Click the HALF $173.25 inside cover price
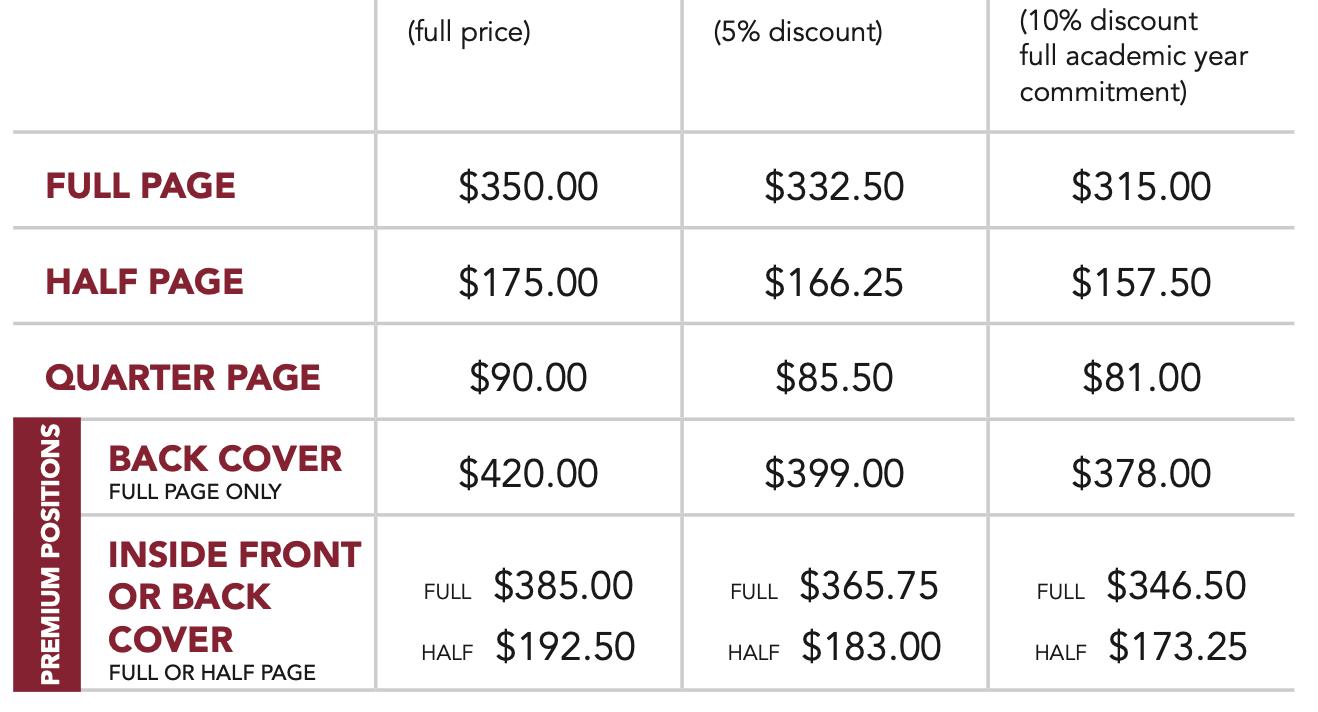The image size is (1318, 712). [1141, 647]
